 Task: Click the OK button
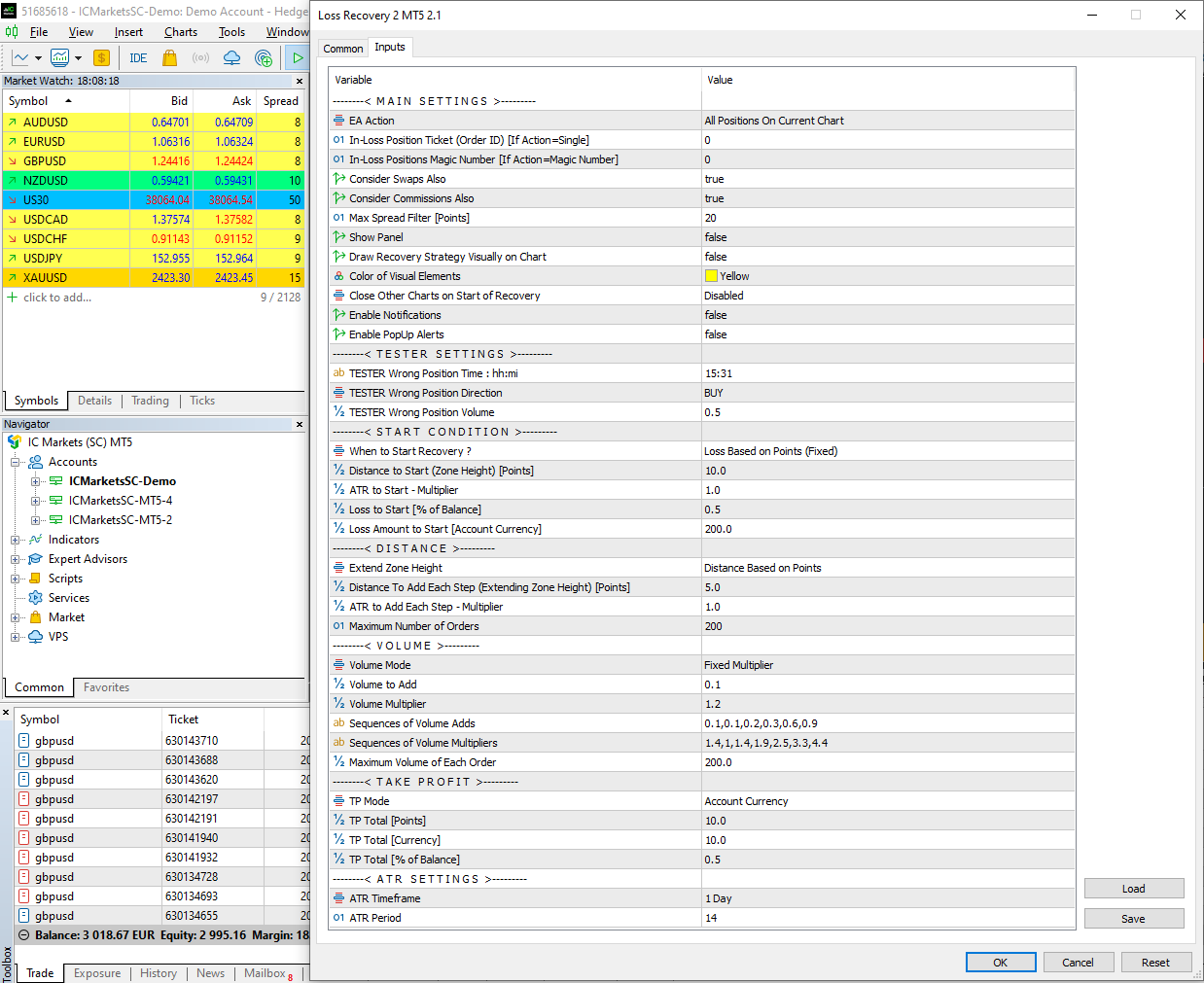[1001, 962]
